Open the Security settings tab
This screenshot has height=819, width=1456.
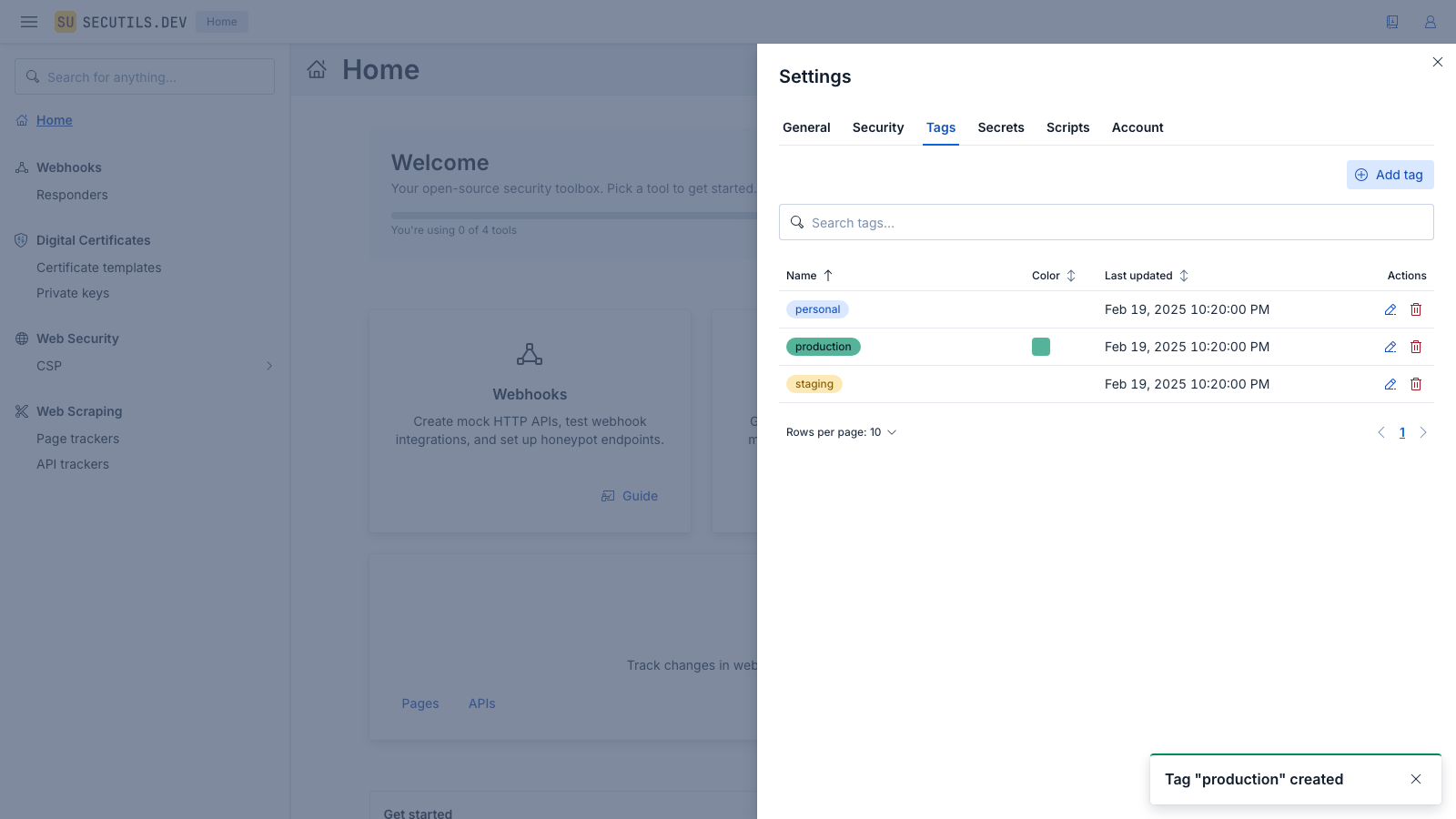tap(878, 127)
